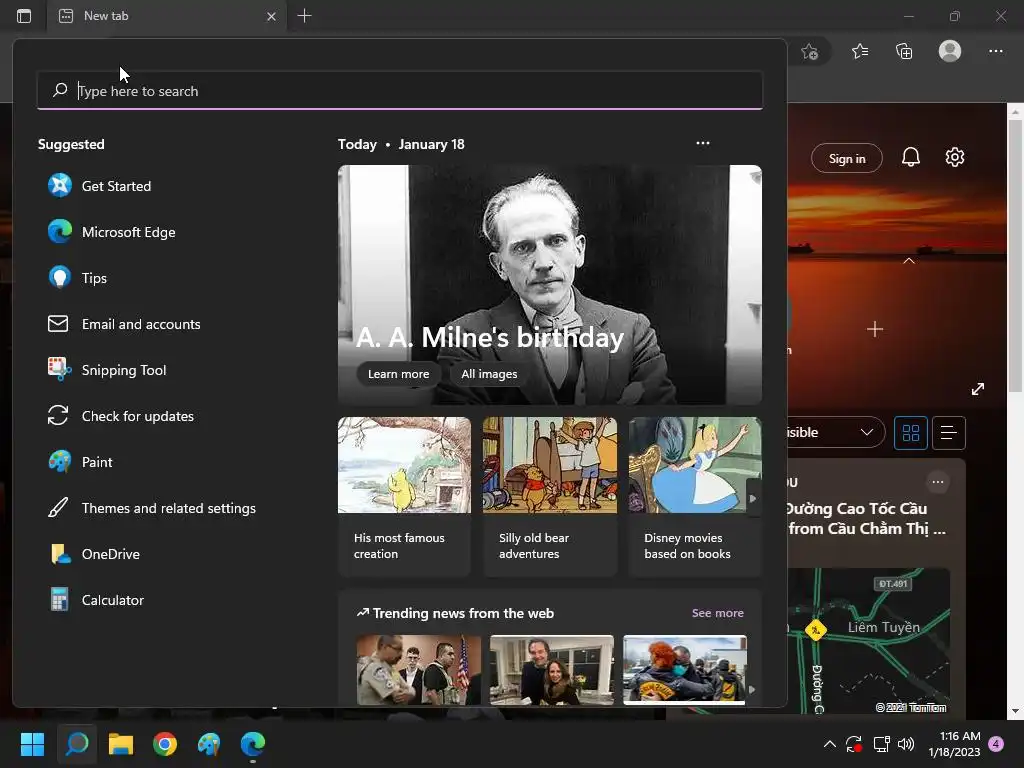Open His most famous creation card
This screenshot has width=1024, height=768.
[404, 498]
